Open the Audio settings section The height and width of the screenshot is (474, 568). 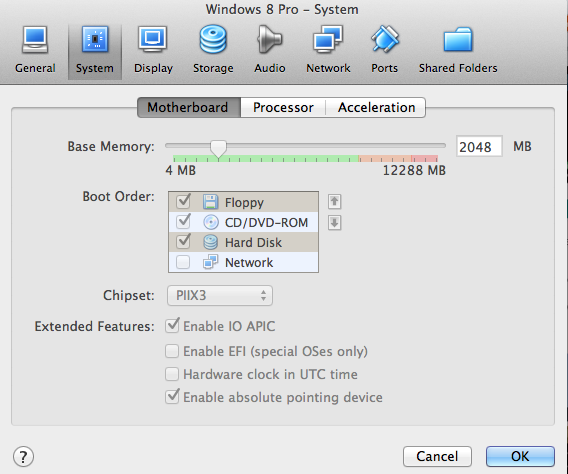[x=270, y=50]
